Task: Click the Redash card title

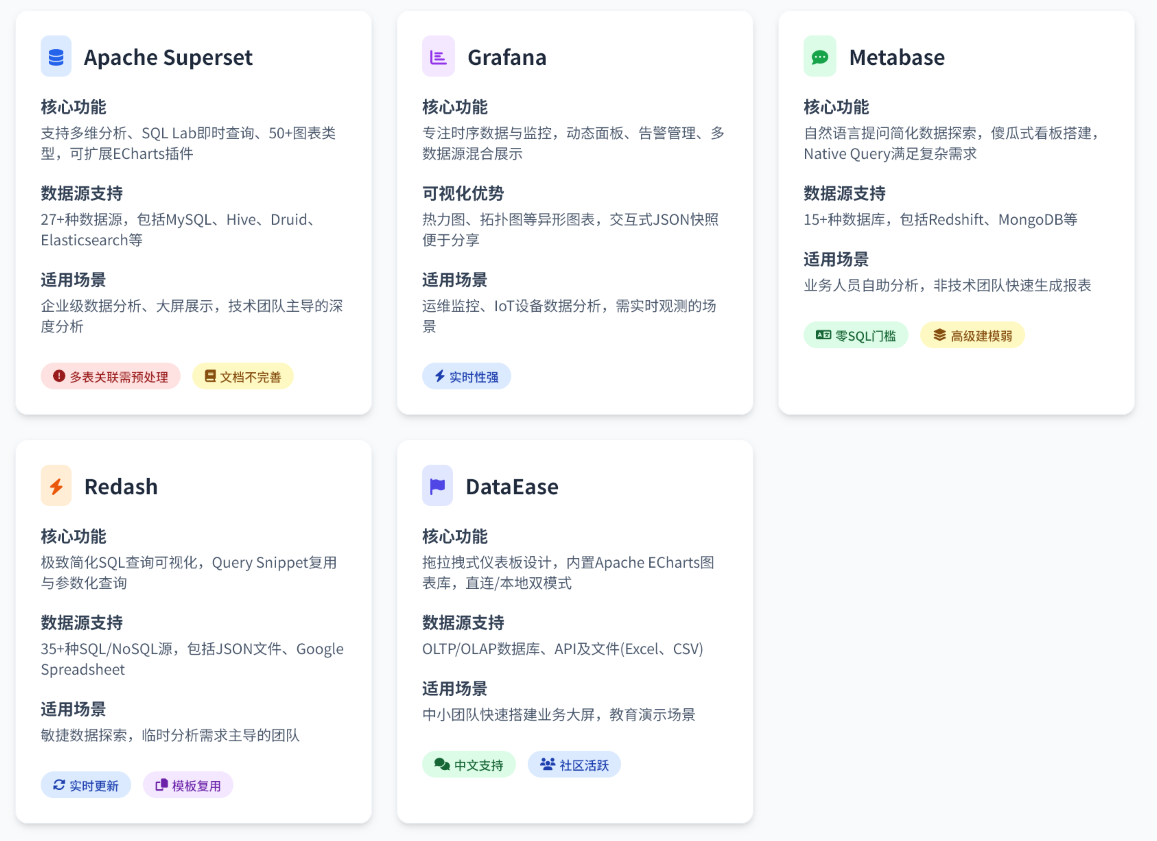Action: point(121,486)
